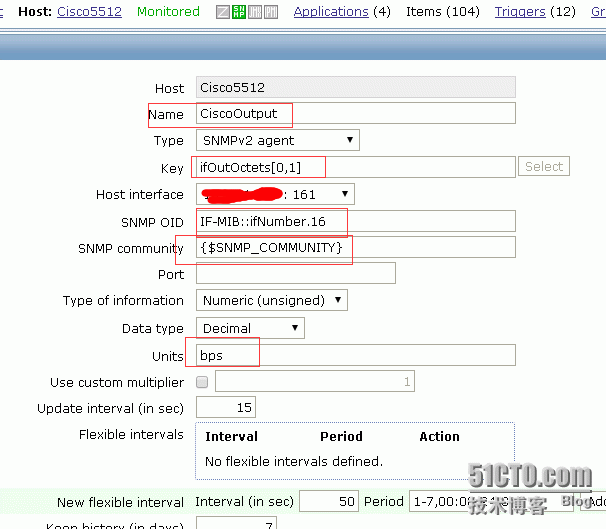Open the Triggers link
The width and height of the screenshot is (606, 529).
(x=520, y=12)
